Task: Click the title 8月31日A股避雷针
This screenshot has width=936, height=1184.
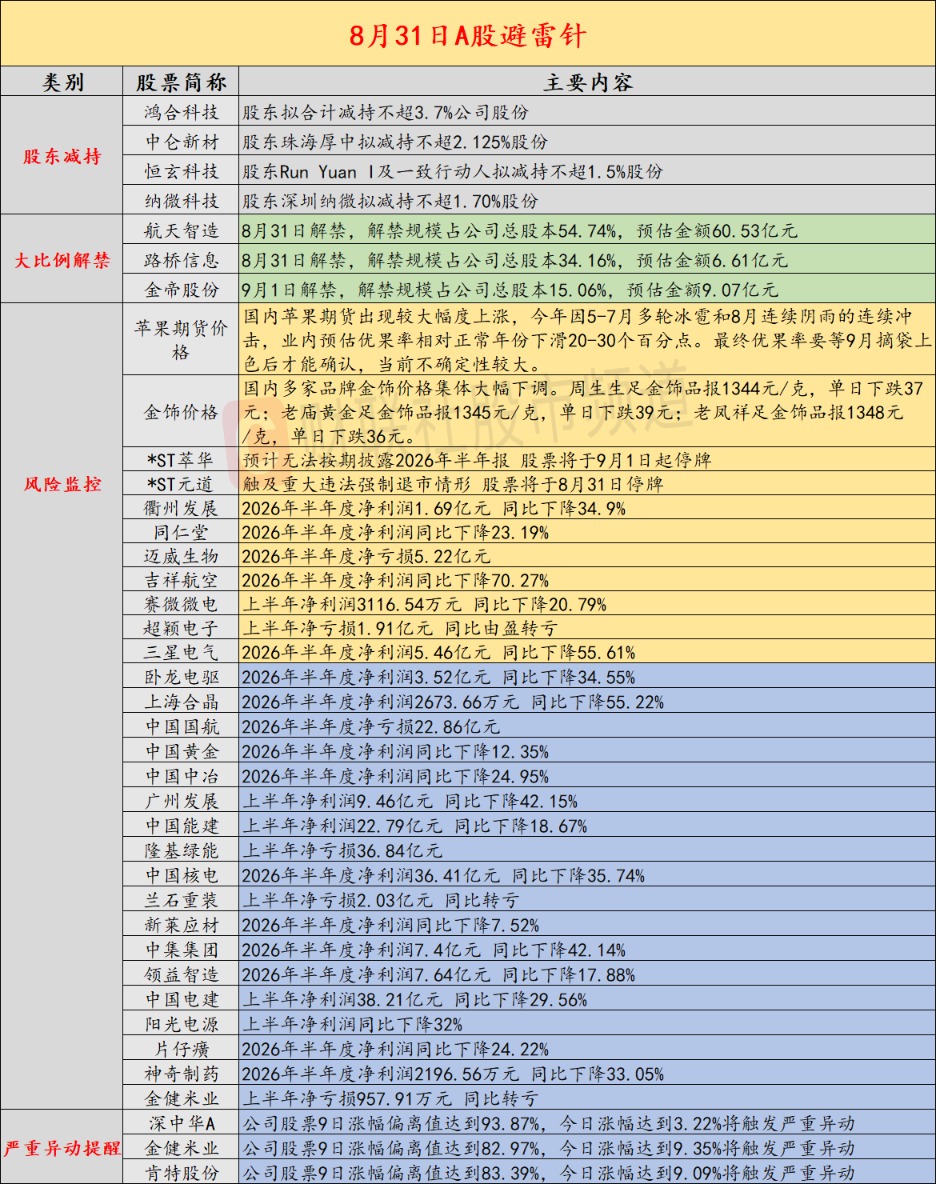Action: [x=468, y=35]
